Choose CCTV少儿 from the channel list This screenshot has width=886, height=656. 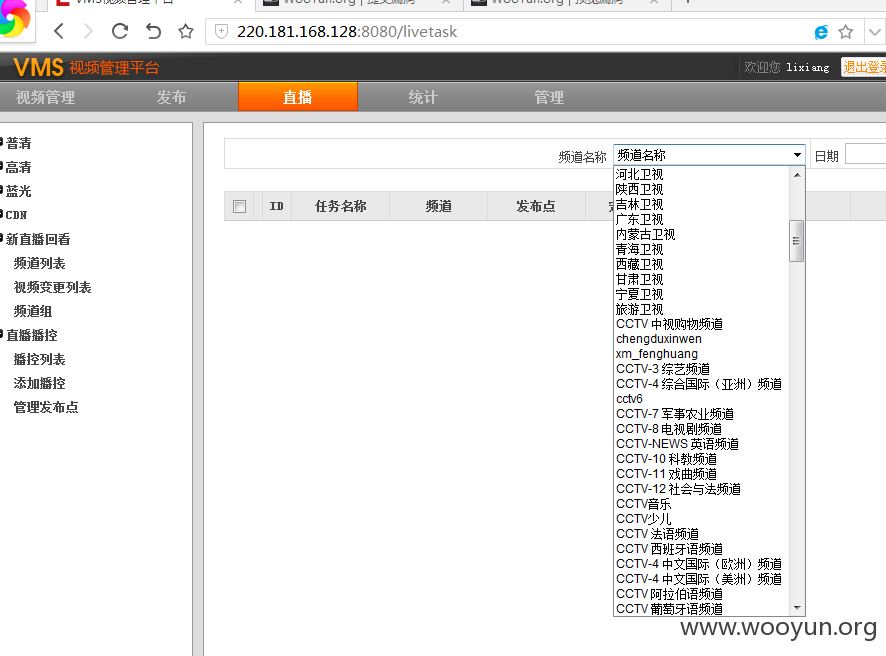701,519
